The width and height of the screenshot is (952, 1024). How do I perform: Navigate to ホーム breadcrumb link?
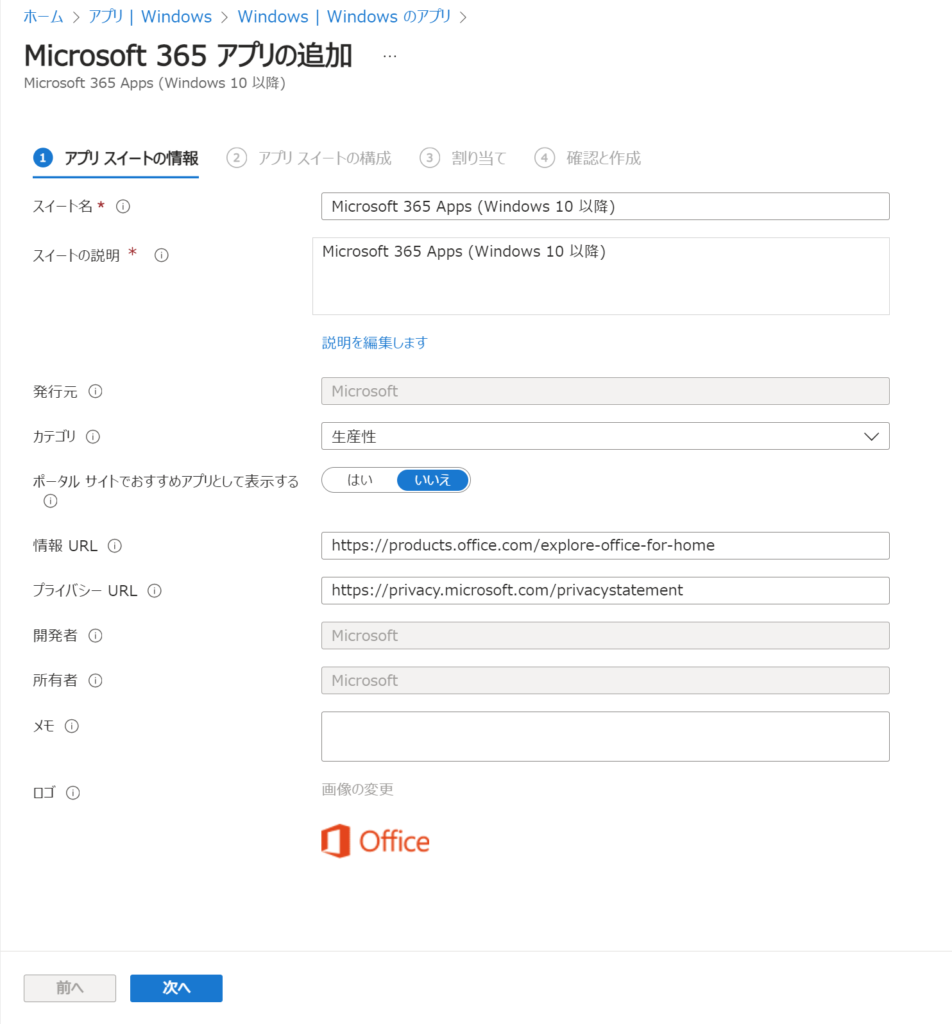coord(43,16)
